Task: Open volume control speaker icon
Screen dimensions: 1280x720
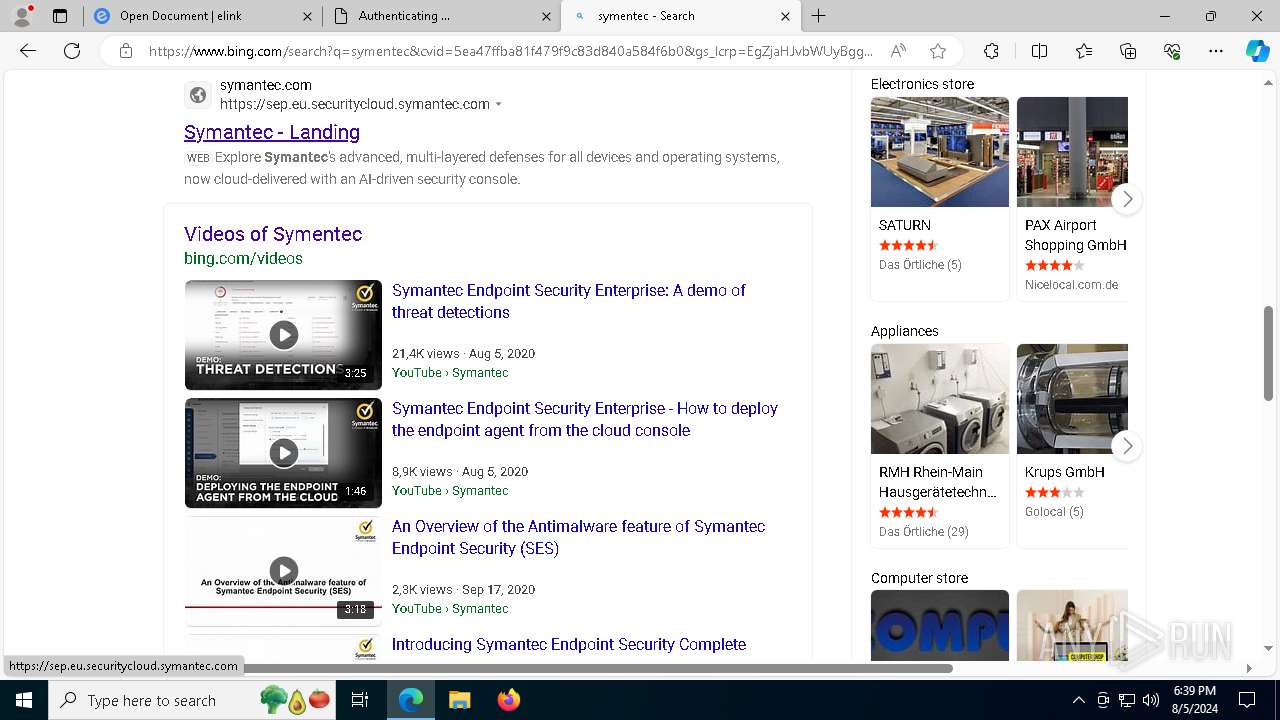Action: [1151, 700]
